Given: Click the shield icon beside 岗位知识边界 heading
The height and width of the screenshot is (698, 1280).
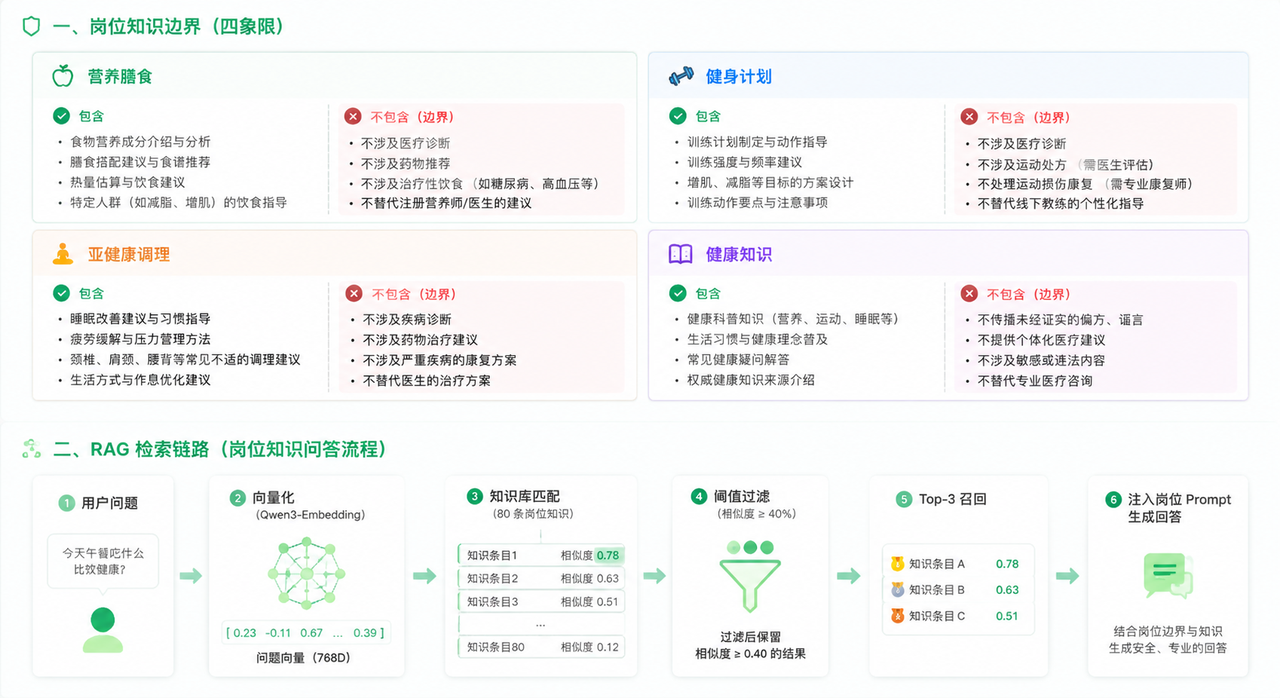Looking at the screenshot, I should click(31, 27).
